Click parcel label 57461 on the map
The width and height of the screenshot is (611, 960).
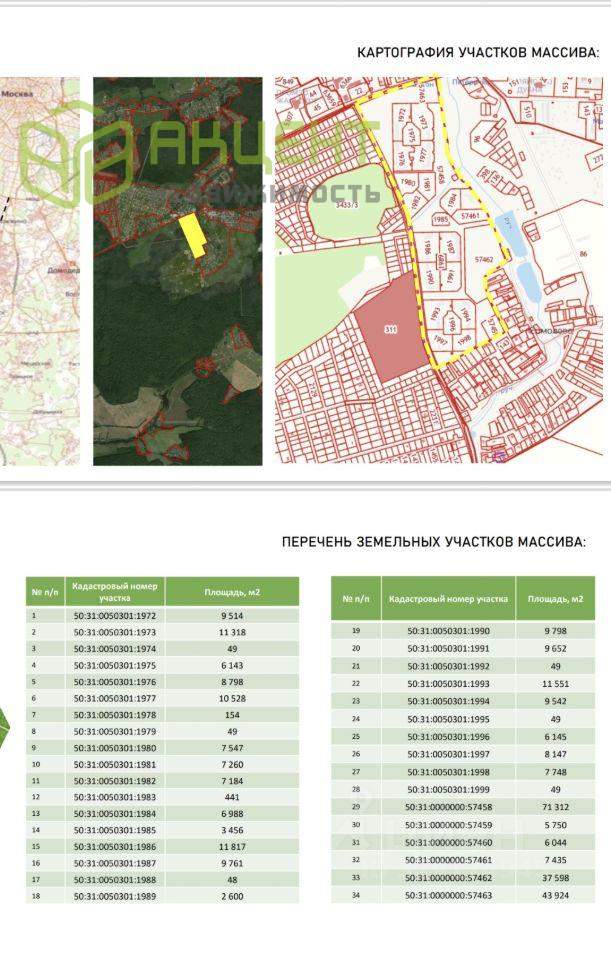[471, 215]
